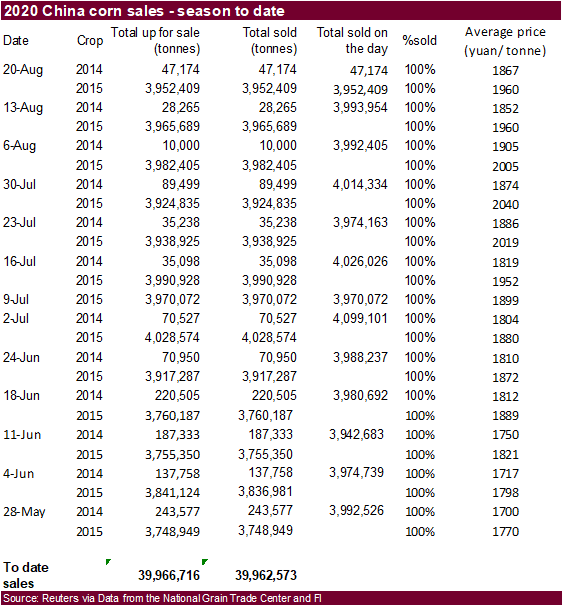
Task: Select the average price 1700 cell
Action: tap(505, 512)
